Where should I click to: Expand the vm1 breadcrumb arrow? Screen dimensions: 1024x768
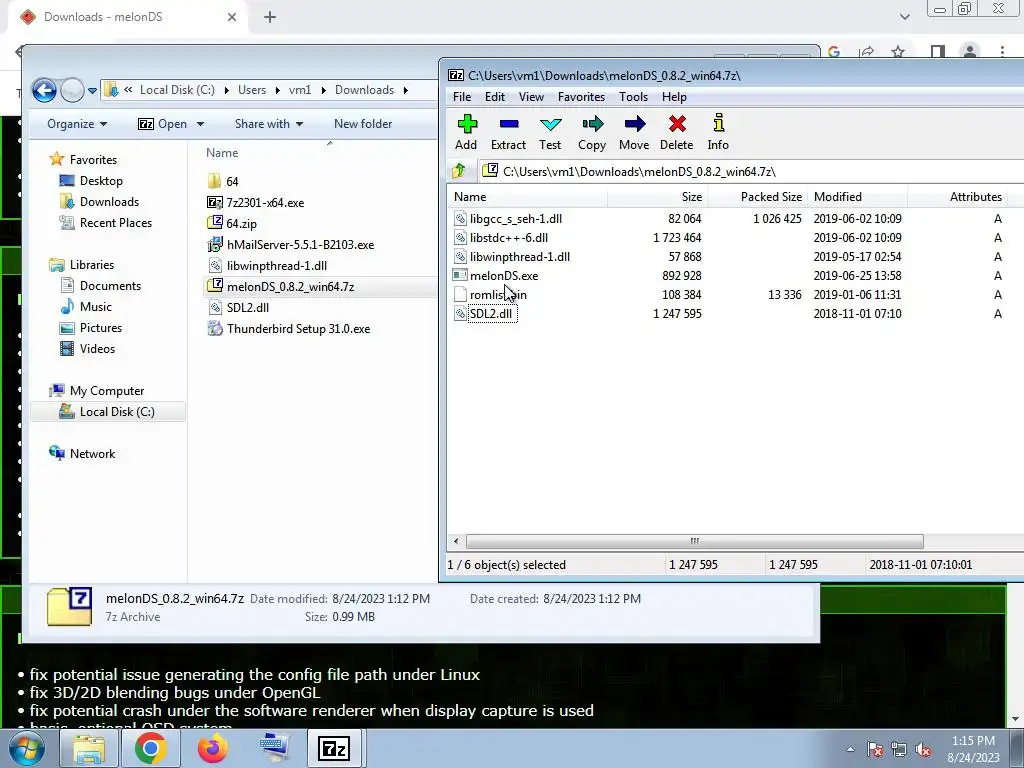pyautogui.click(x=323, y=90)
